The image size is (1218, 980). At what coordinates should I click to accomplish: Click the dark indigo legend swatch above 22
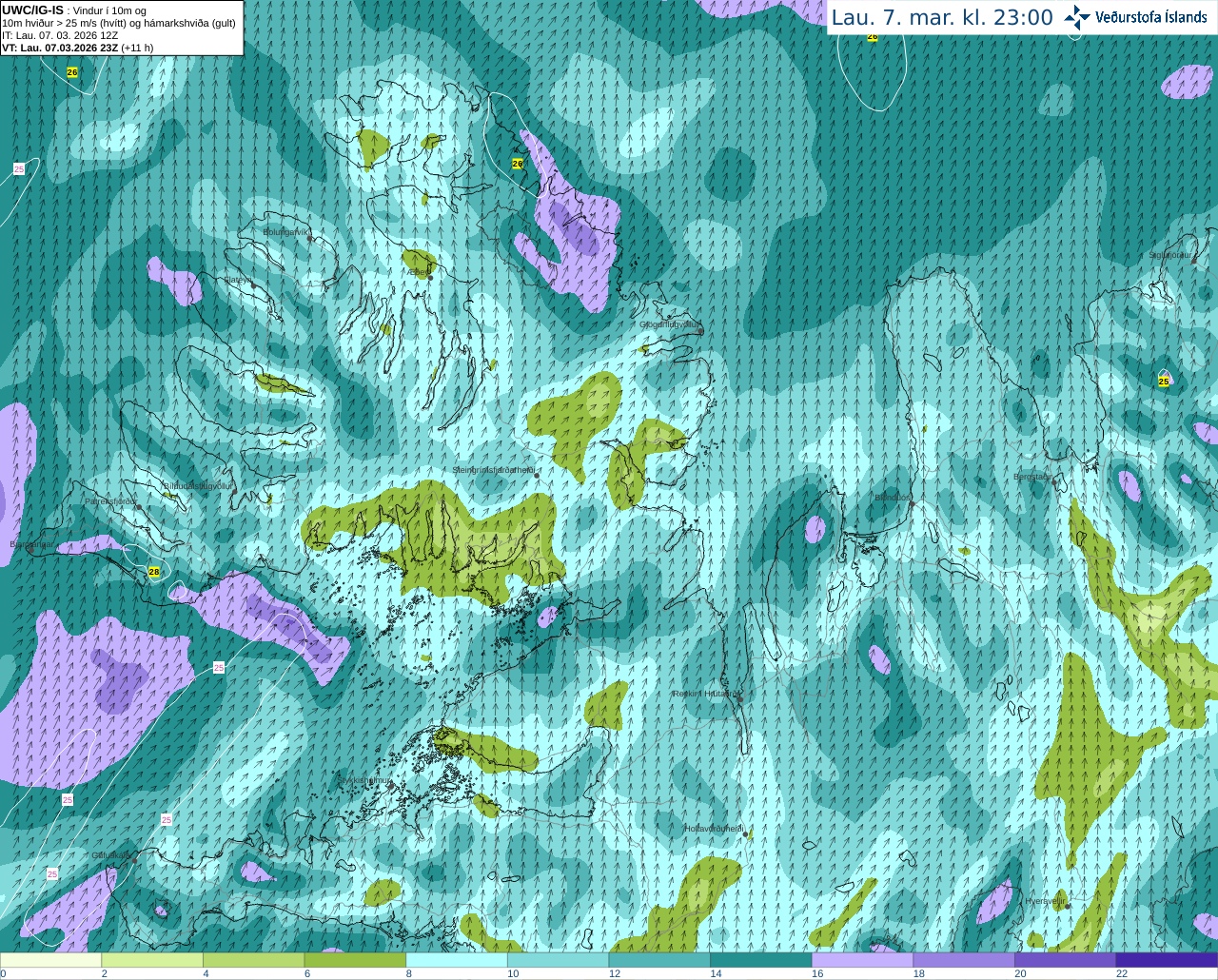(x=1167, y=960)
